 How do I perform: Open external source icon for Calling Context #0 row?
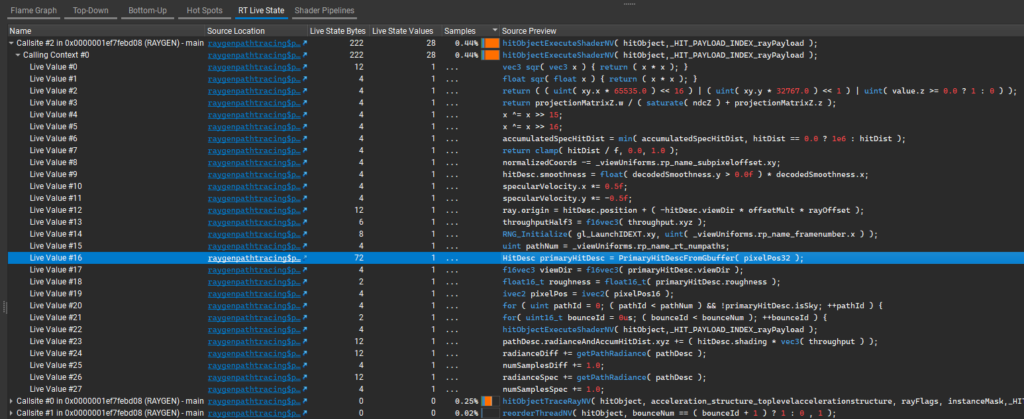304,55
